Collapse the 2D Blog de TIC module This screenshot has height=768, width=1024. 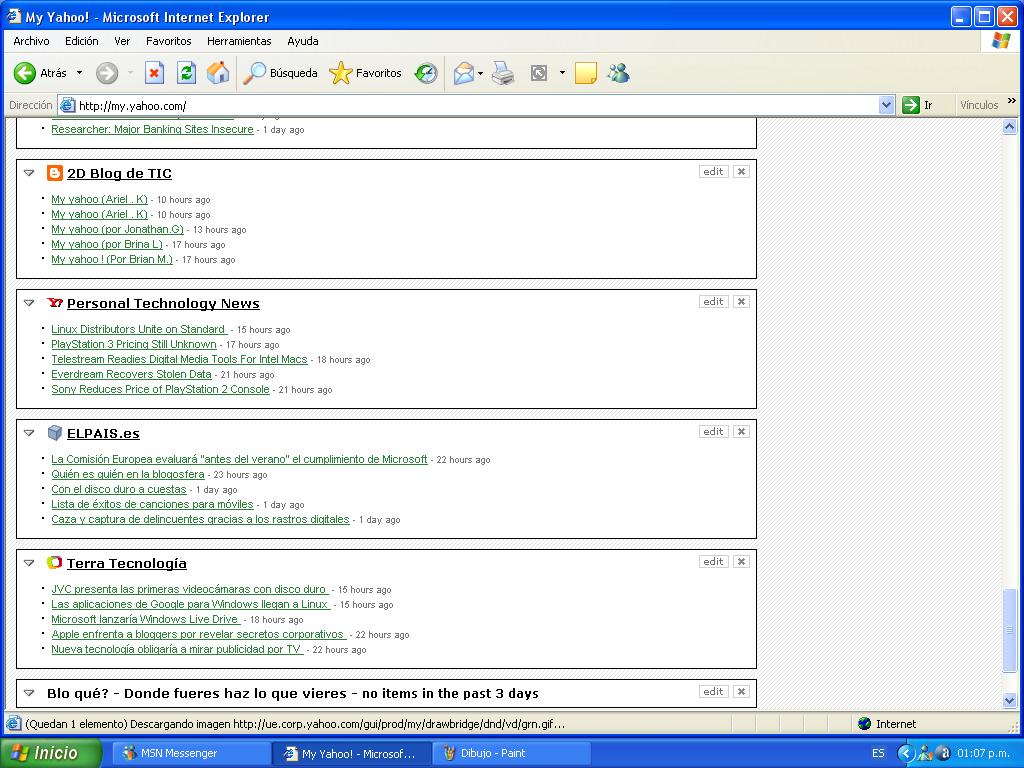[x=29, y=173]
